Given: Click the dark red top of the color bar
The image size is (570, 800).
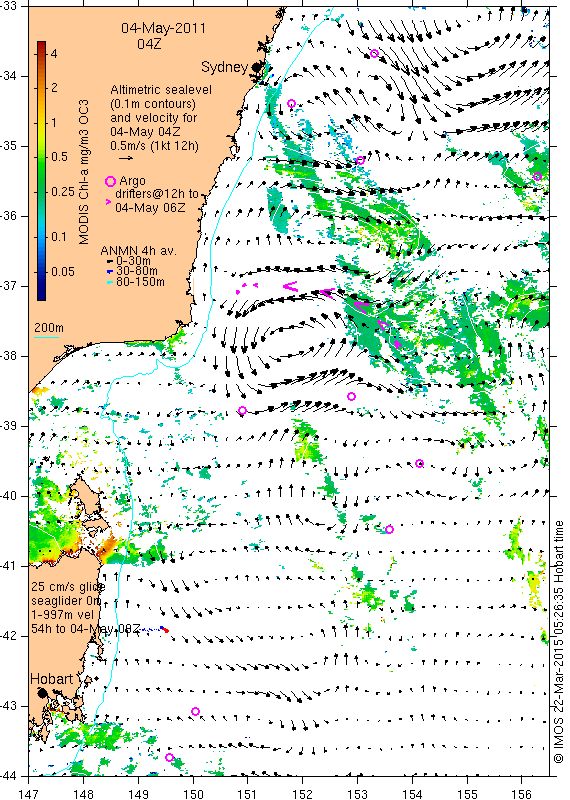Looking at the screenshot, I should pyautogui.click(x=41, y=46).
